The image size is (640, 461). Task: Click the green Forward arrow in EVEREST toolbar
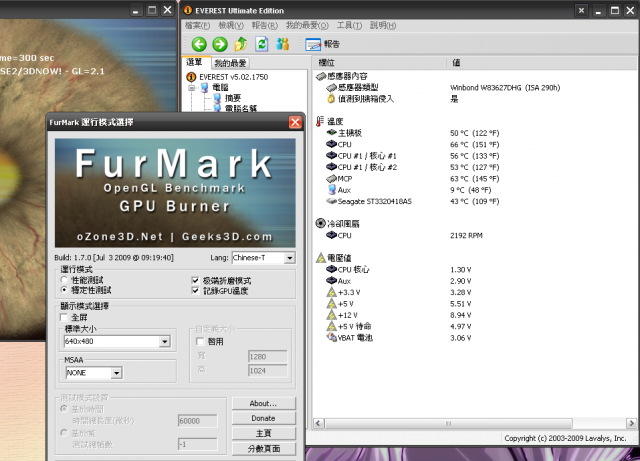[x=220, y=44]
